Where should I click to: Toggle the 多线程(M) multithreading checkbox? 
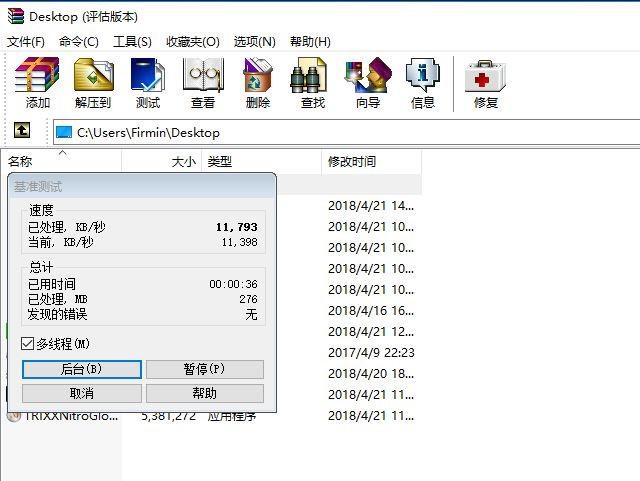27,344
